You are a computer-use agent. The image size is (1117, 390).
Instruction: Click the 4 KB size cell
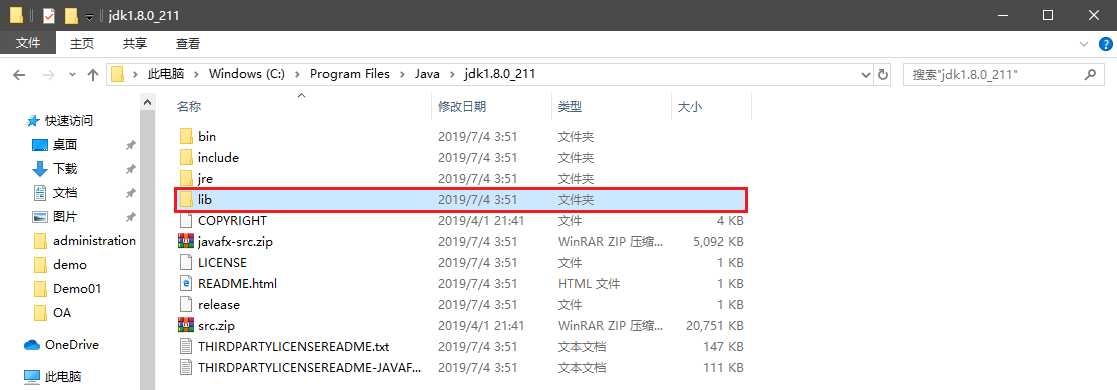click(x=730, y=221)
